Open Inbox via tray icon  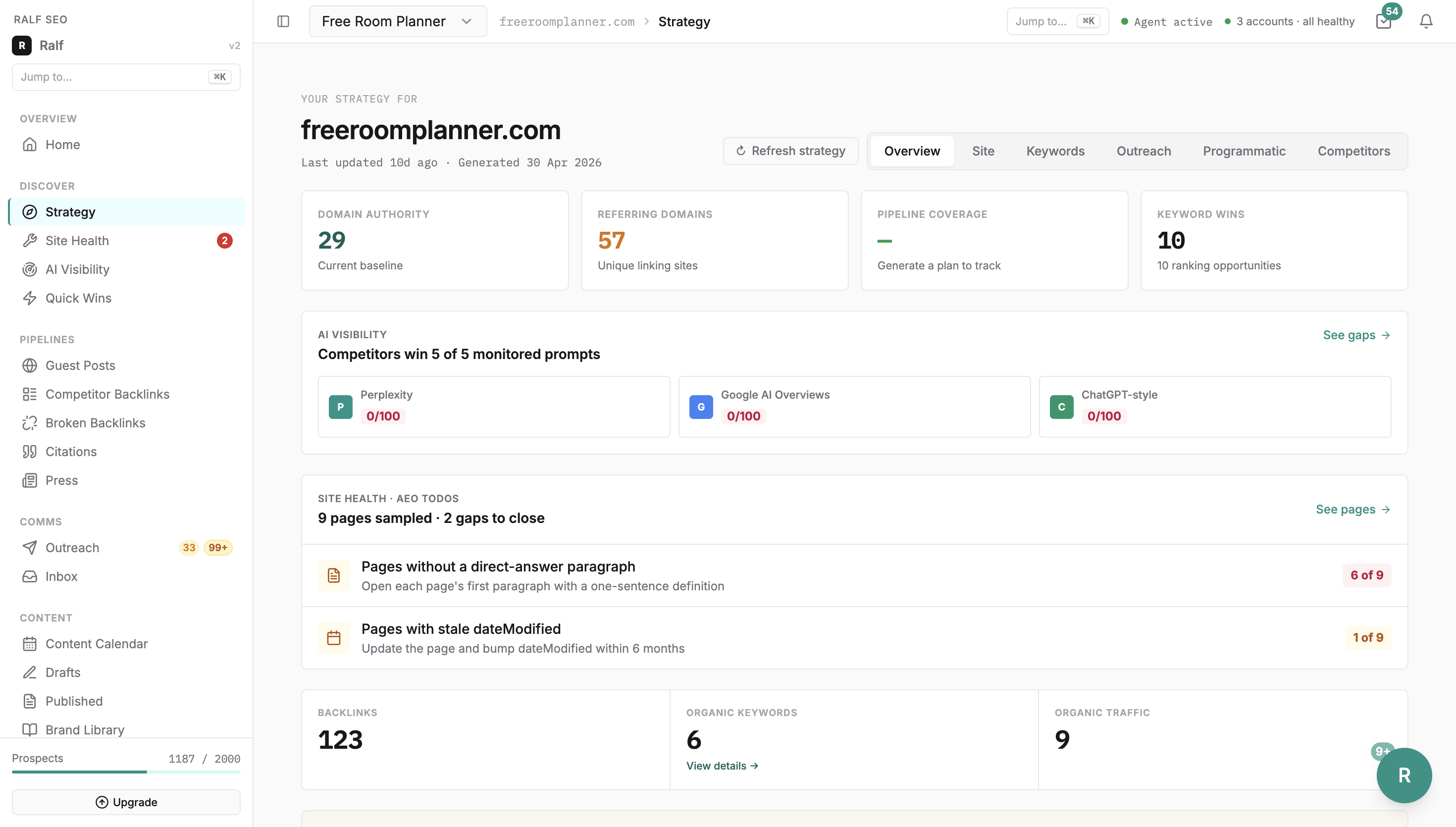click(x=30, y=576)
